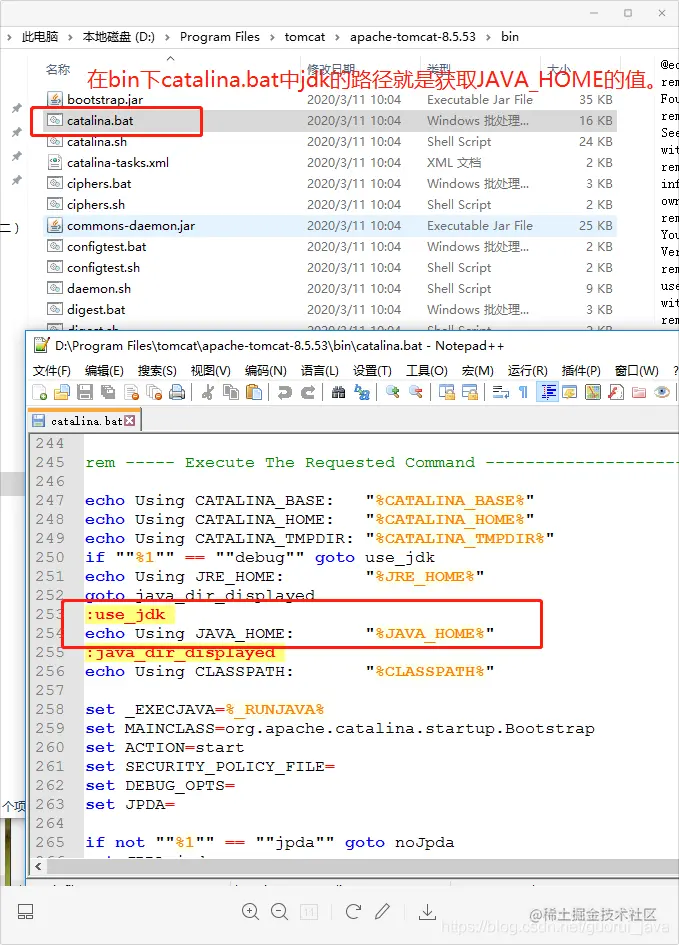Click 此电脑 in Explorer address breadcrumb
The height and width of the screenshot is (945, 679).
(40, 37)
